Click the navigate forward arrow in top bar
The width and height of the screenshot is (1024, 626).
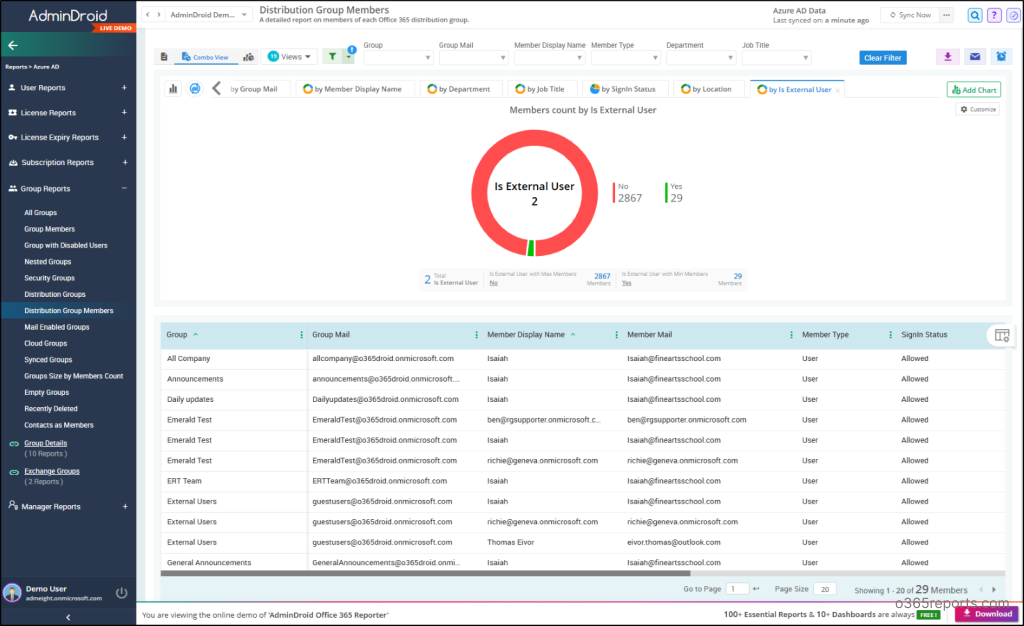[158, 14]
